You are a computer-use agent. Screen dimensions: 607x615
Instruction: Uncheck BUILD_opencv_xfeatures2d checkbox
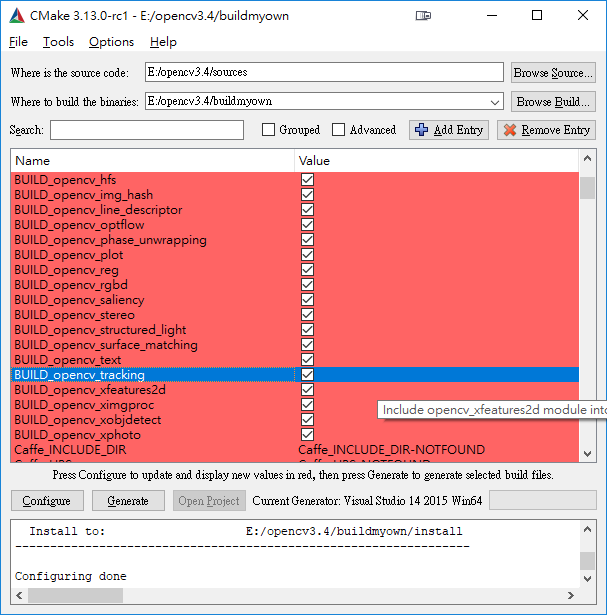coord(307,389)
